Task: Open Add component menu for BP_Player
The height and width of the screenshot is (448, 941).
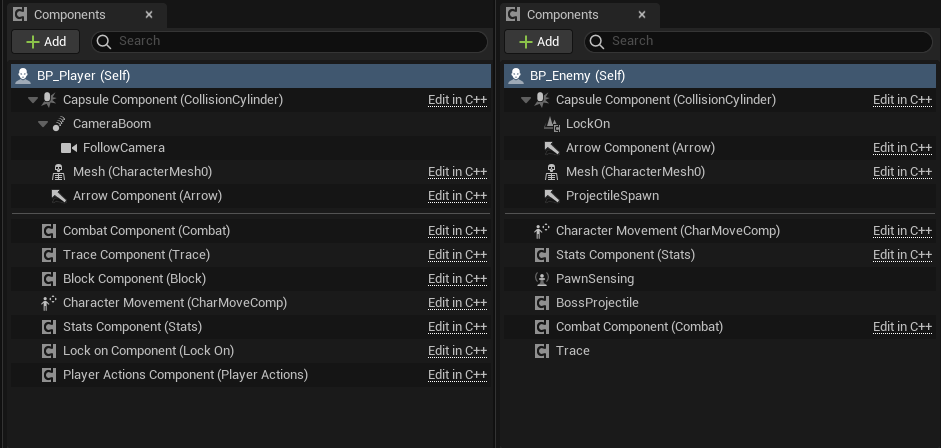Action: click(46, 41)
